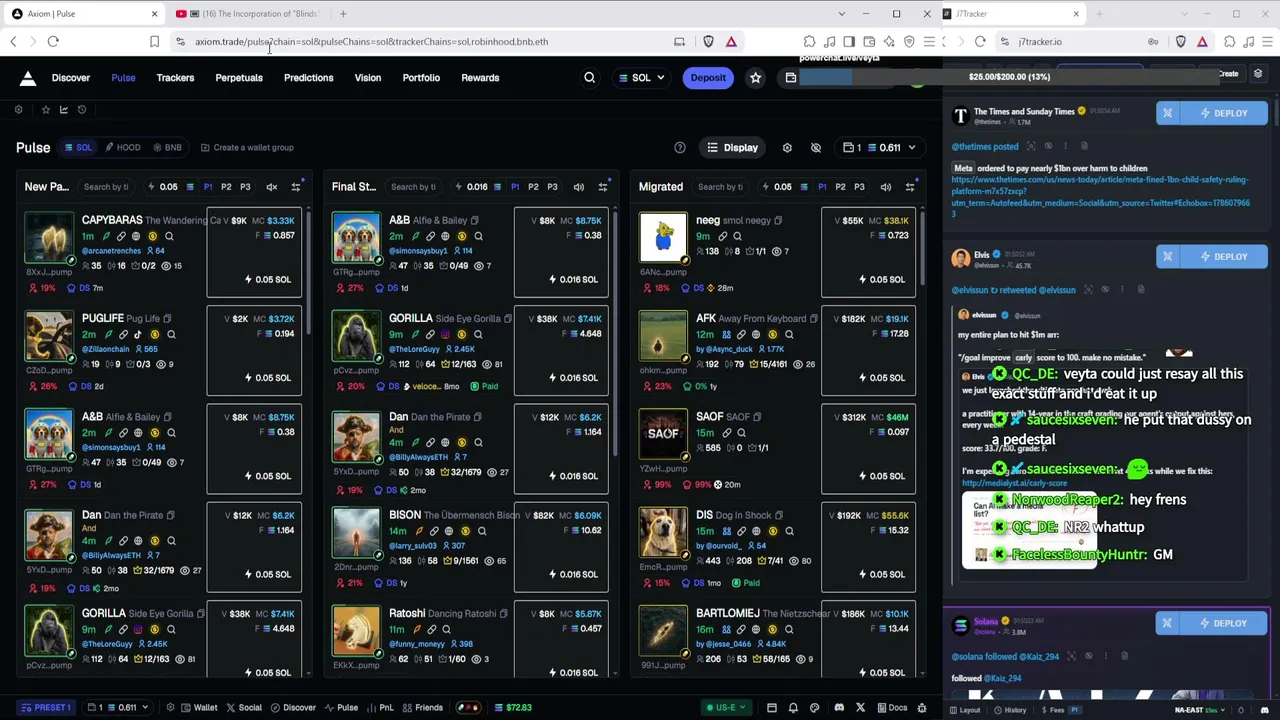Screen dimensions: 1280x720
Task: Open filter settings for Final Stretch column
Action: (x=602, y=187)
